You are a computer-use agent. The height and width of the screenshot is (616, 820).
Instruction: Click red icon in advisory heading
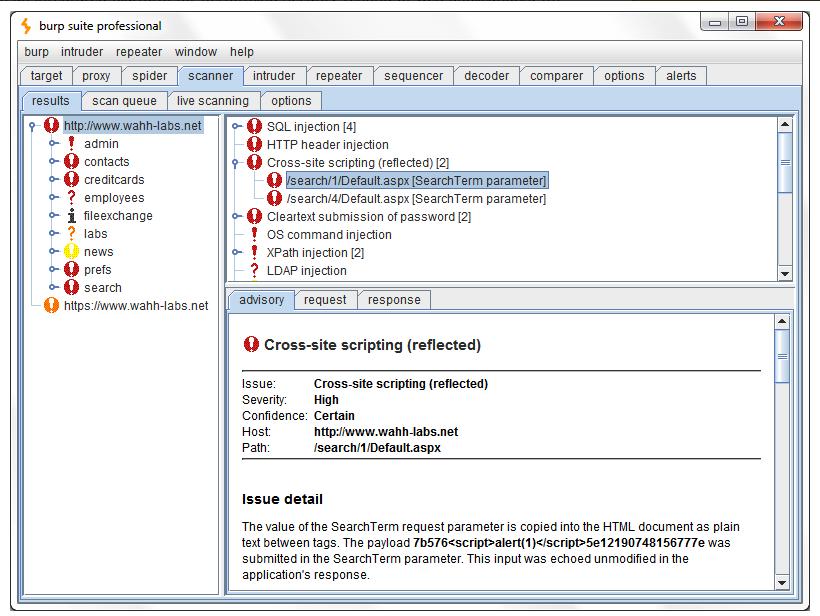pyautogui.click(x=252, y=344)
